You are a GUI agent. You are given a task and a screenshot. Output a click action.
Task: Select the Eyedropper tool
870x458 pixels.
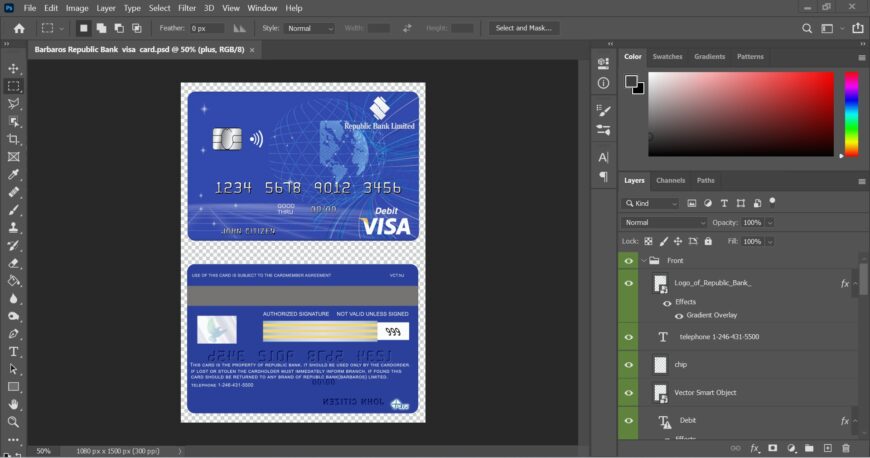pos(13,175)
